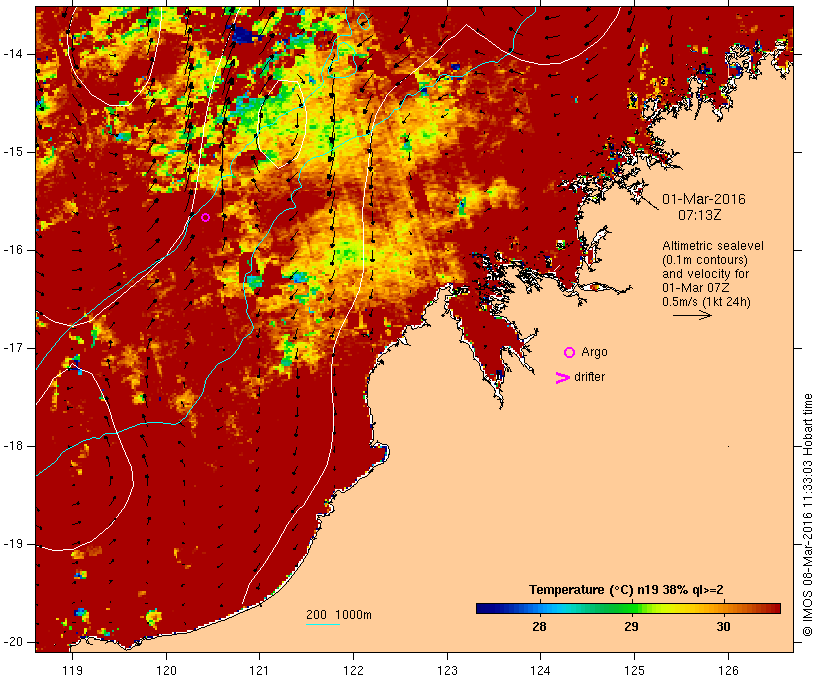820x680 pixels.
Task: Click the 'Argo' legend label
Action: pos(595,352)
